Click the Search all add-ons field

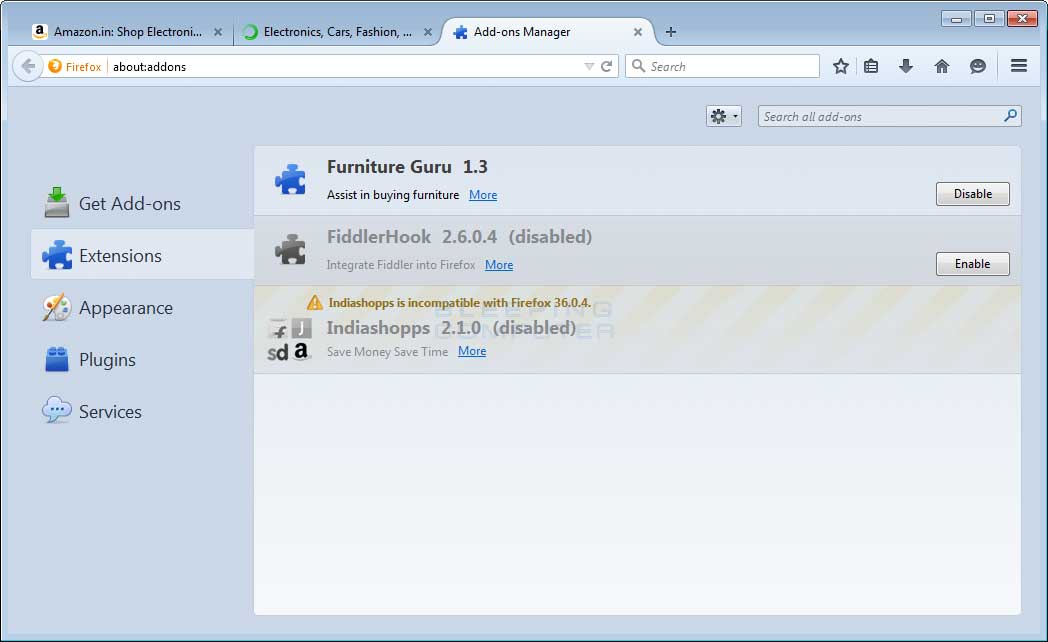click(x=889, y=116)
